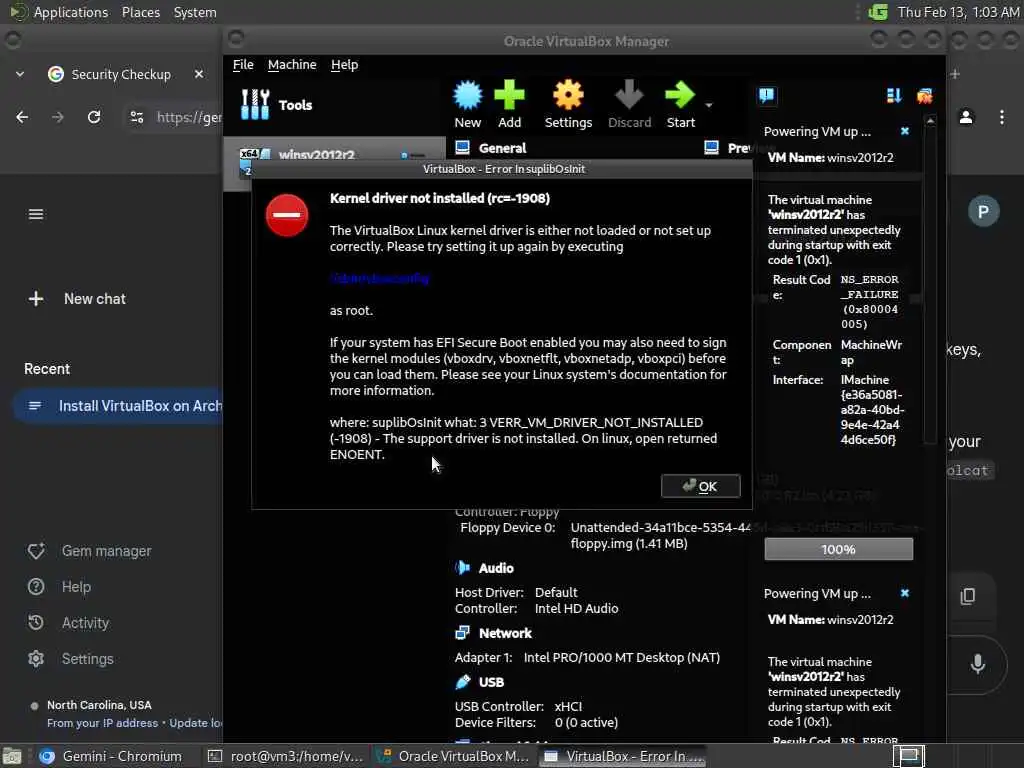Click site info icon in address bar

pos(136,117)
